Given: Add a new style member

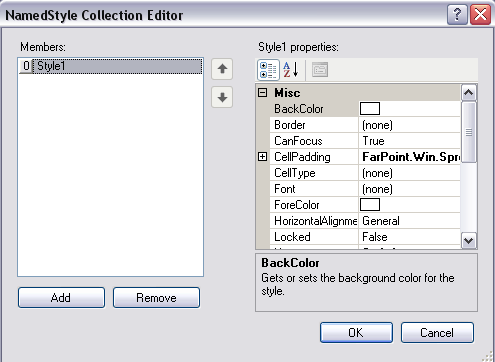Looking at the screenshot, I should tap(61, 297).
